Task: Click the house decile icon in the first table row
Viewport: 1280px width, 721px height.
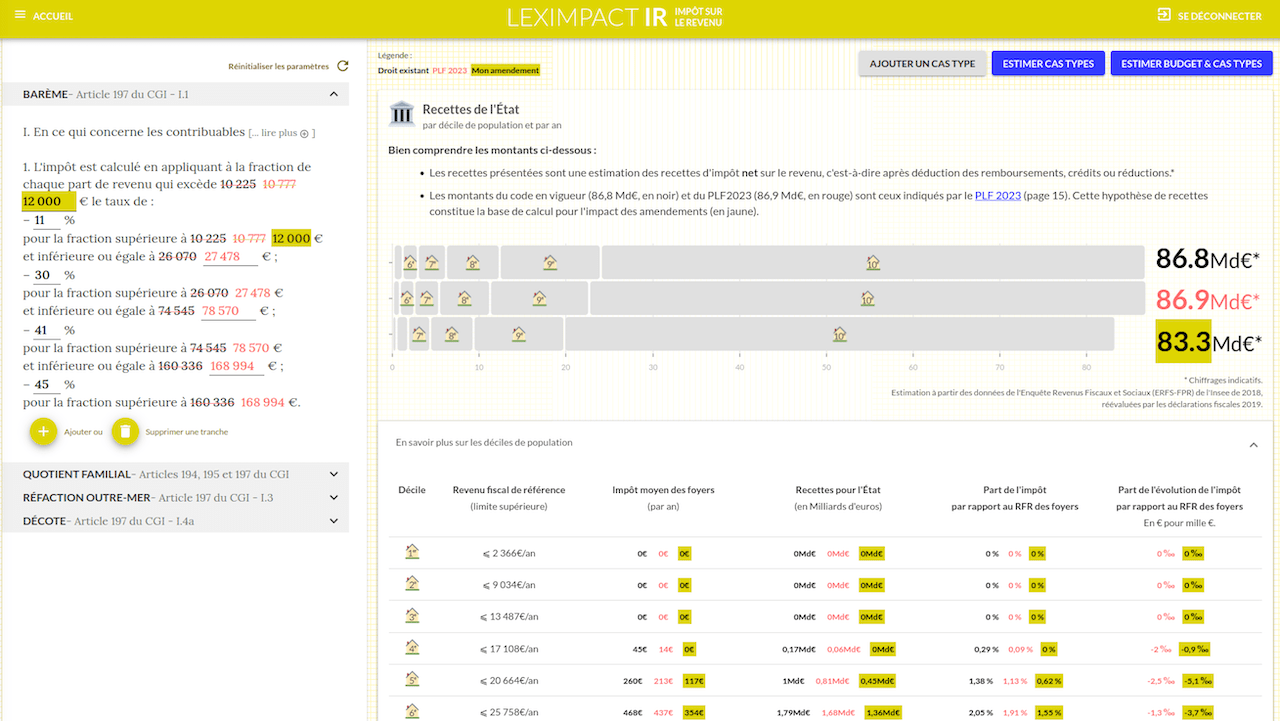Action: 411,551
